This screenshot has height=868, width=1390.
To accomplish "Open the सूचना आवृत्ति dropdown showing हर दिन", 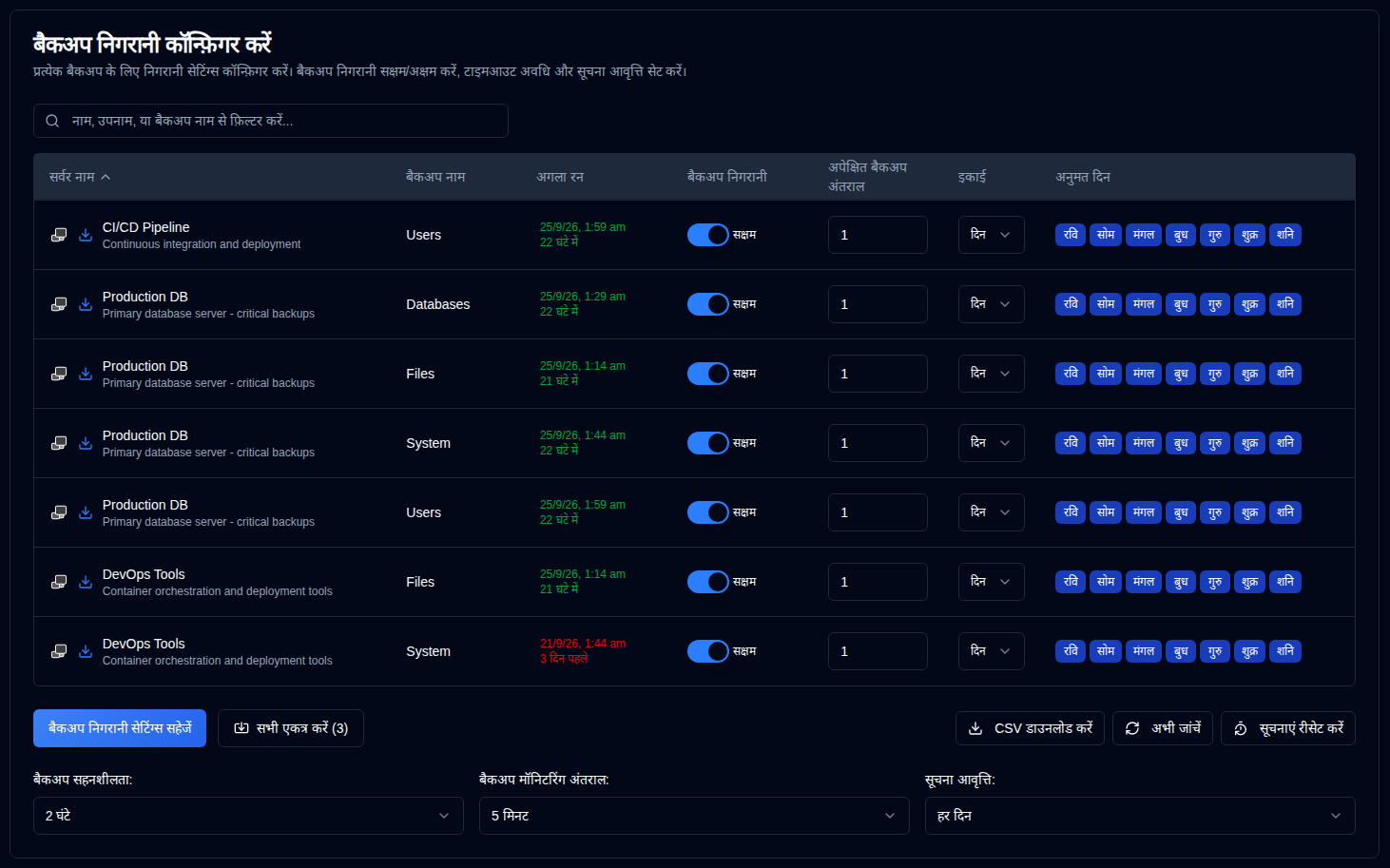I will [1140, 816].
